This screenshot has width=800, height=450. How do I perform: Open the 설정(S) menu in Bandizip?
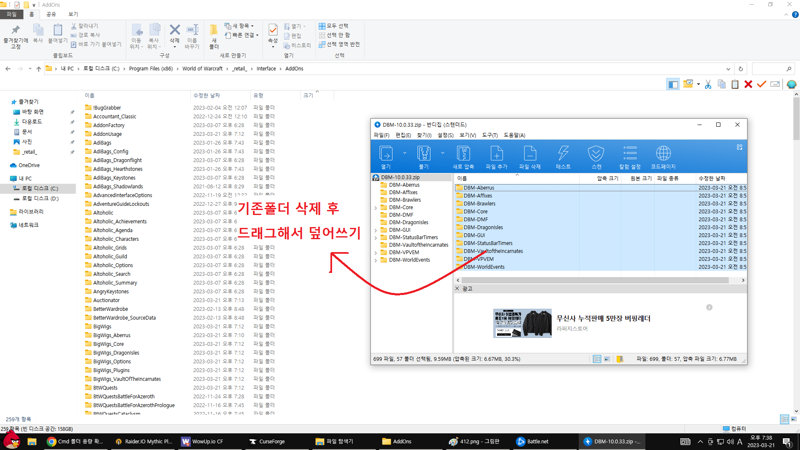[445, 135]
